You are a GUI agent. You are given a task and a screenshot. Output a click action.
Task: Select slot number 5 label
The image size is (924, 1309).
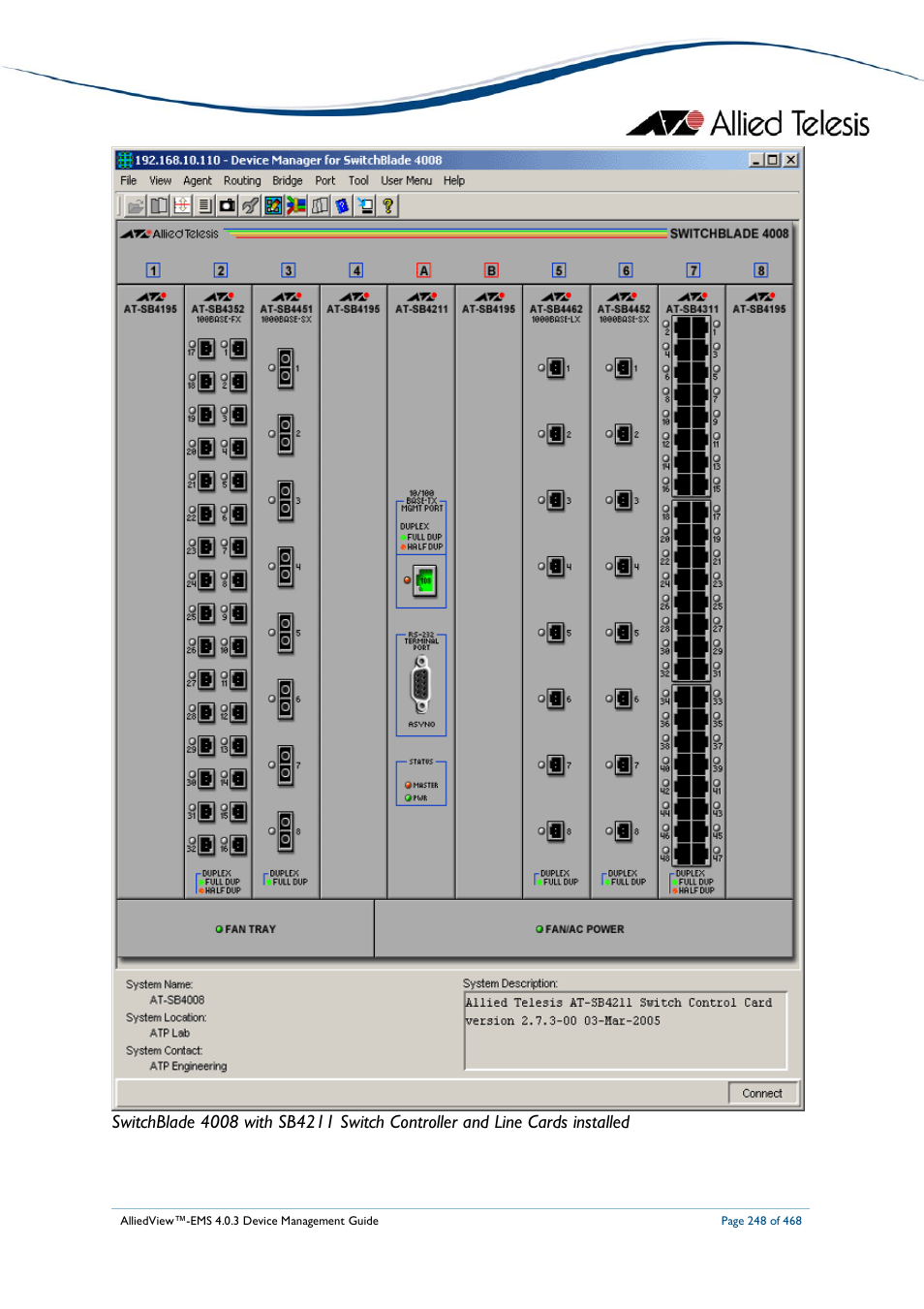[559, 270]
